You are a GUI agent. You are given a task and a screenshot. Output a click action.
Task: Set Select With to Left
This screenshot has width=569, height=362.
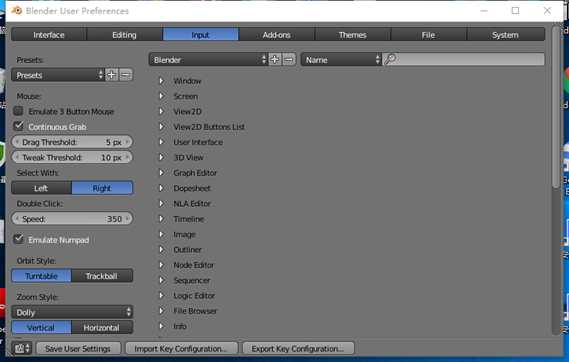(x=41, y=188)
